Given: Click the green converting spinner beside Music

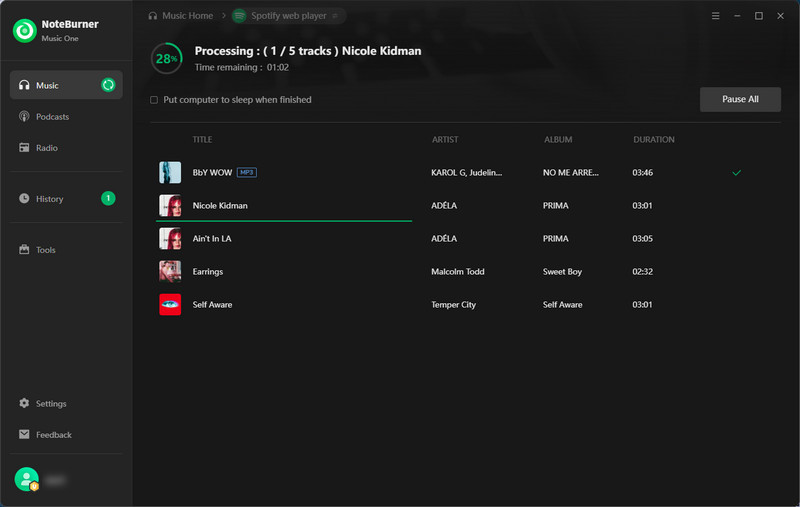Looking at the screenshot, I should tap(108, 85).
